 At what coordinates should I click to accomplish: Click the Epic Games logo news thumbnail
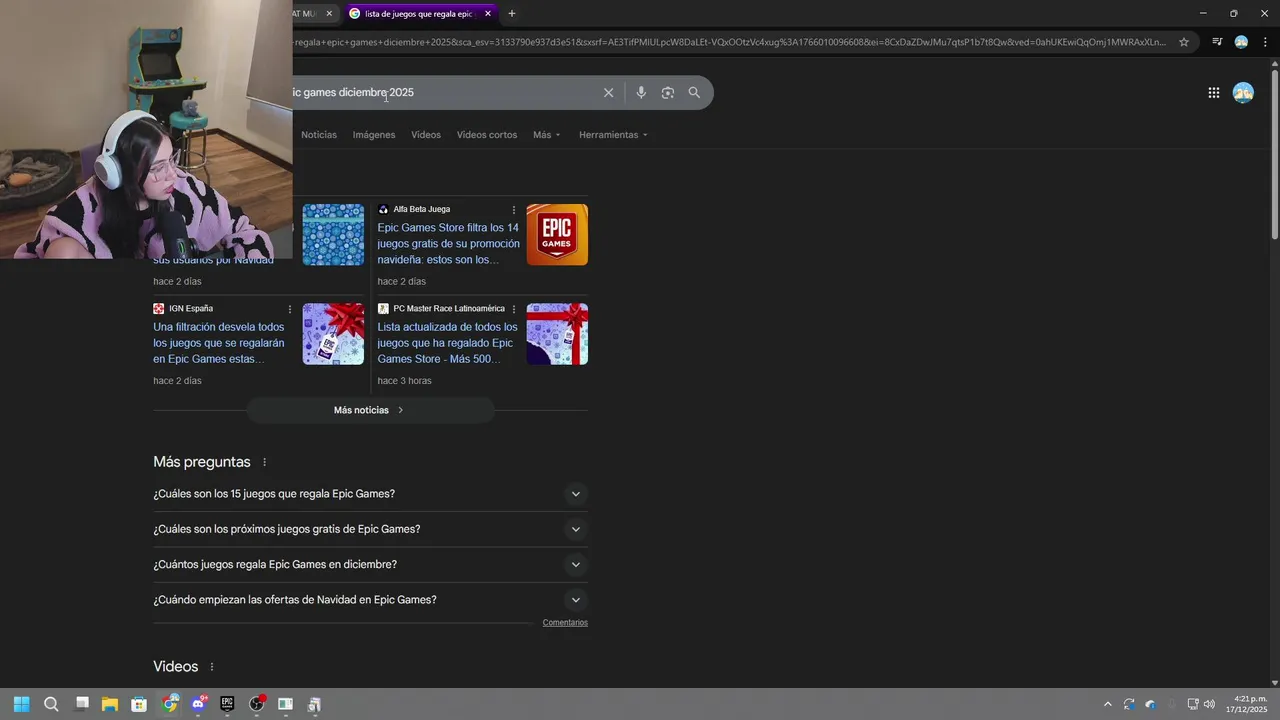coord(557,235)
